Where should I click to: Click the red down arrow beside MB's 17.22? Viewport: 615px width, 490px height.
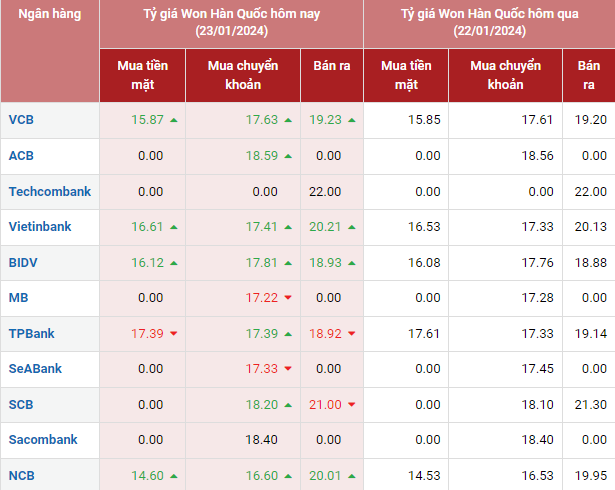287,298
